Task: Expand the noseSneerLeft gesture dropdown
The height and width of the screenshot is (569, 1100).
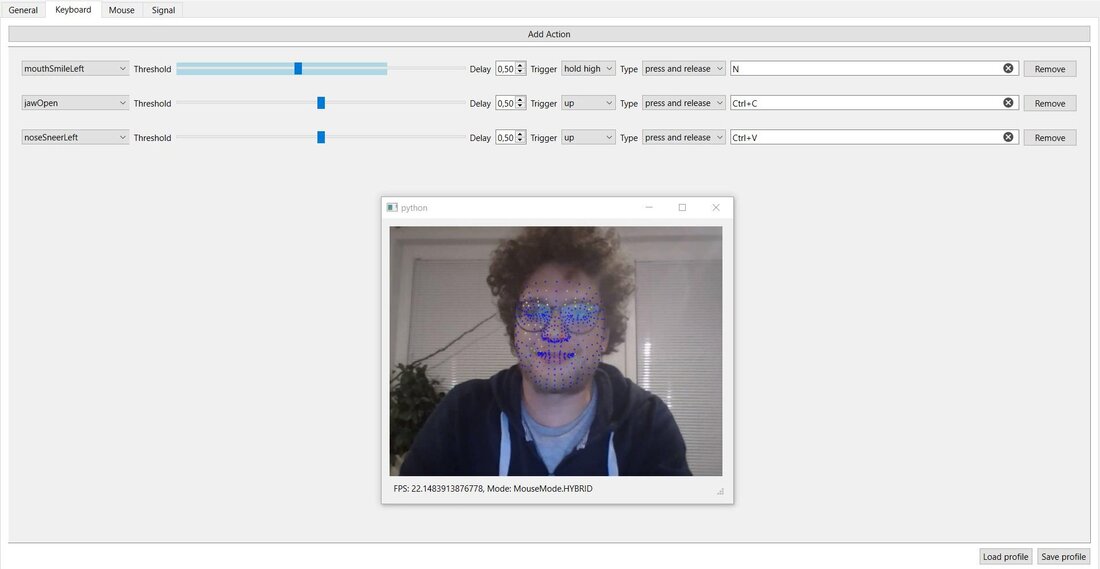Action: tap(75, 138)
